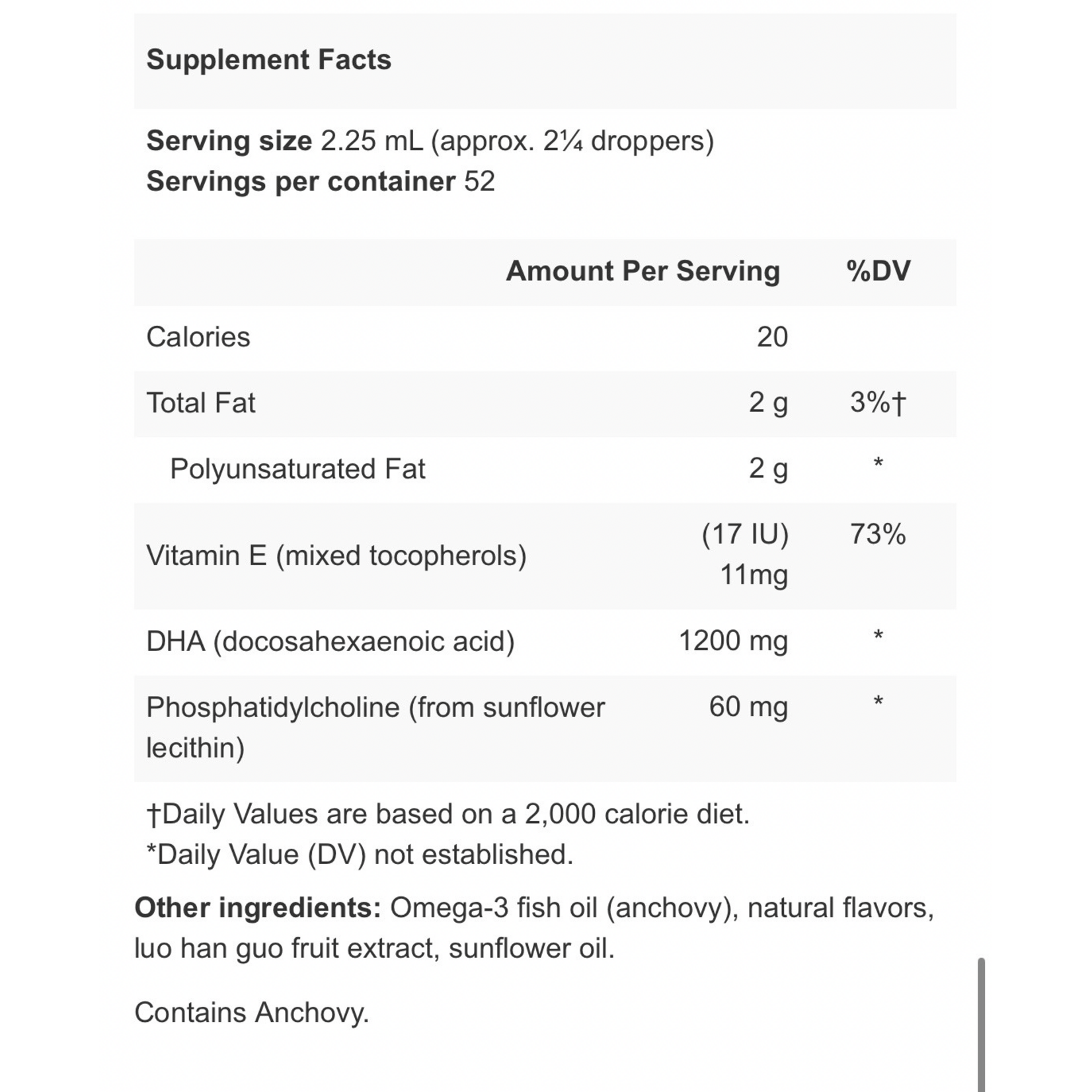Click the 11mg Vitamin E amount

754,574
